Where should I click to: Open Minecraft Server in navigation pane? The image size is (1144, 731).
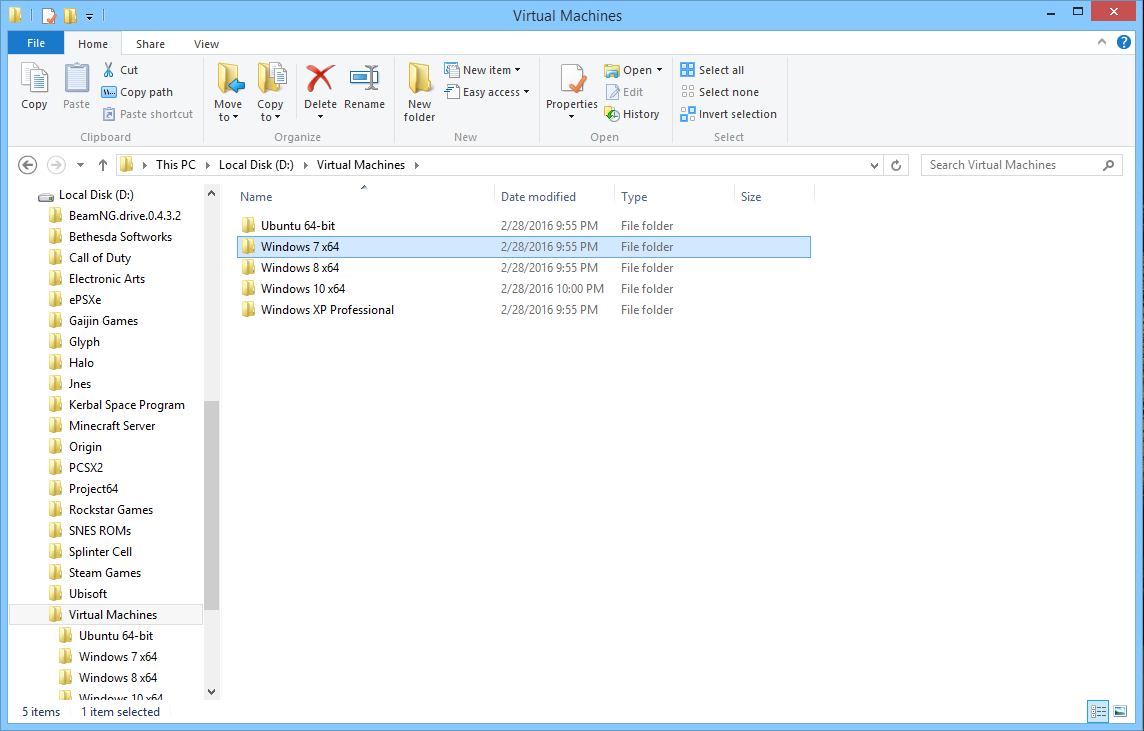(112, 426)
